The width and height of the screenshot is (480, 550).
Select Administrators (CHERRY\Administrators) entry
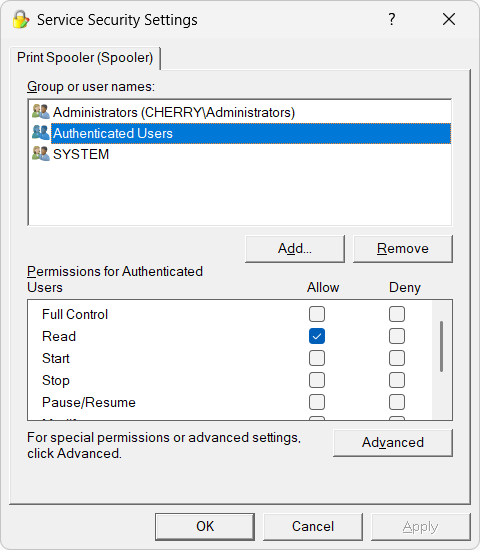coord(174,112)
